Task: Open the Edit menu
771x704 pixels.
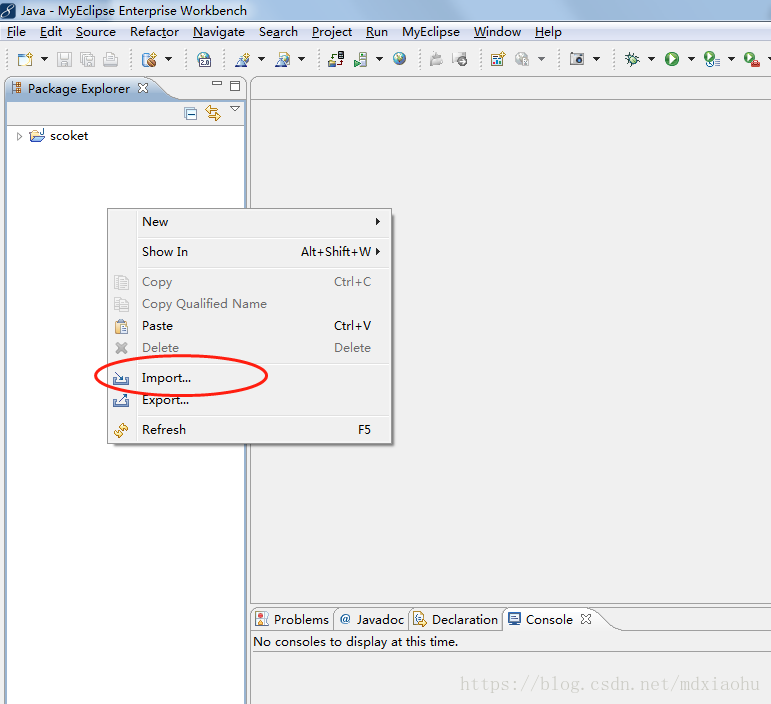Action: click(51, 32)
